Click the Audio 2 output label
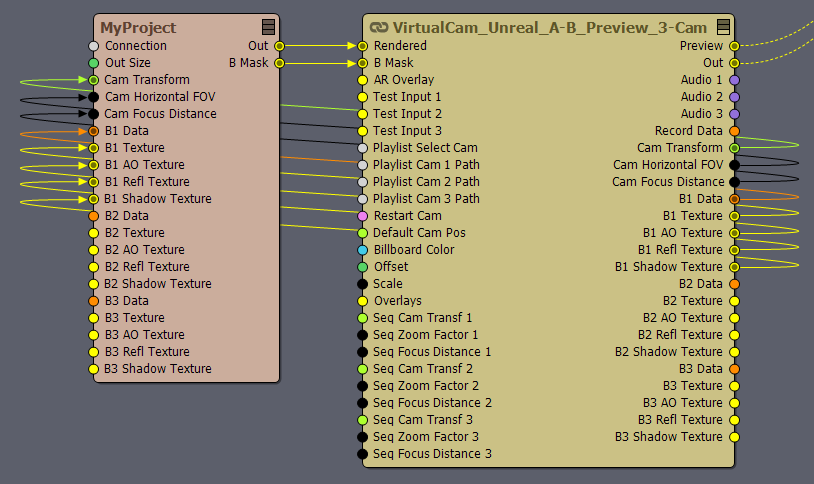 (702, 97)
